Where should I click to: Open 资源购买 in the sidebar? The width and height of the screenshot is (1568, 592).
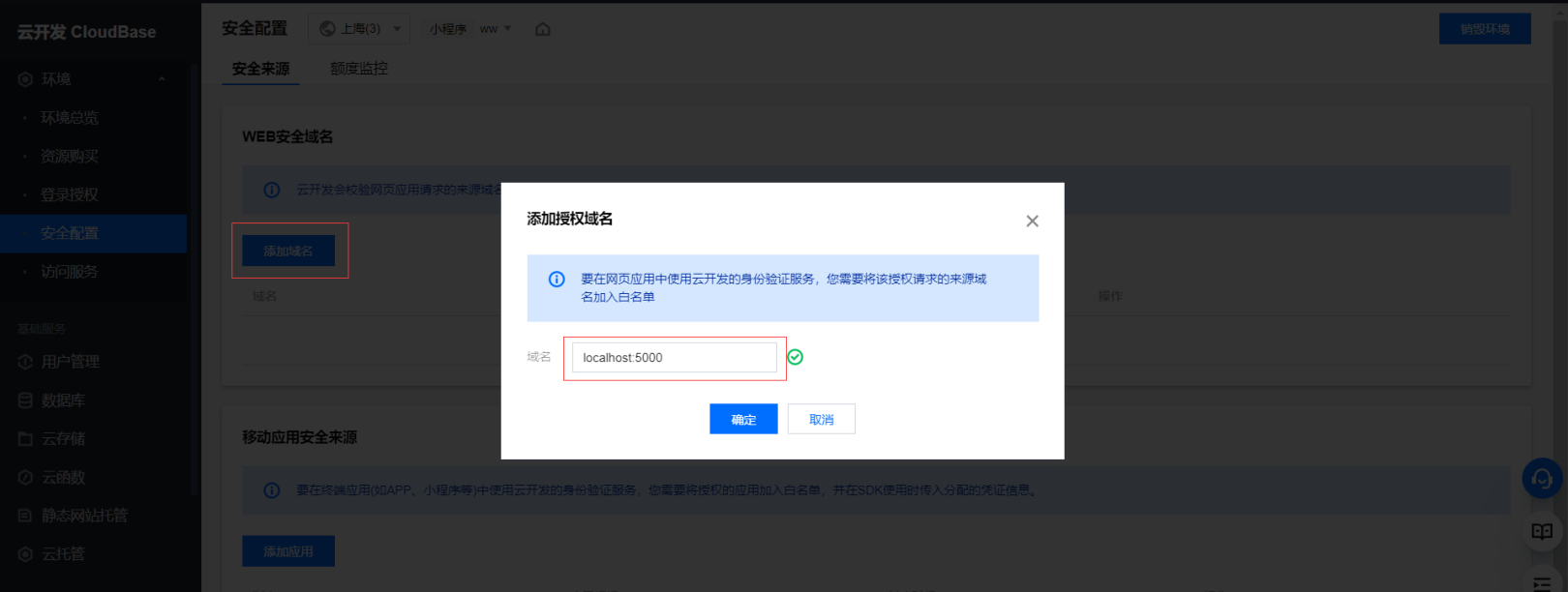coord(70,157)
